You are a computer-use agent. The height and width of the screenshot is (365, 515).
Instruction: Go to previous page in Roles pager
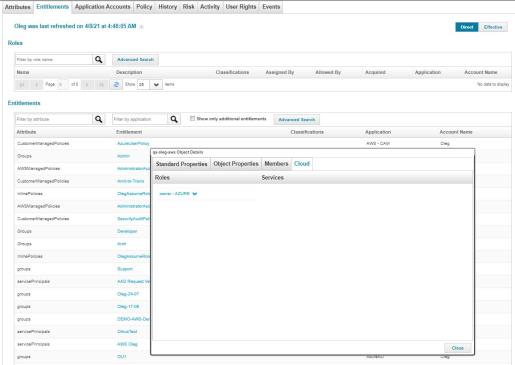[x=36, y=85]
